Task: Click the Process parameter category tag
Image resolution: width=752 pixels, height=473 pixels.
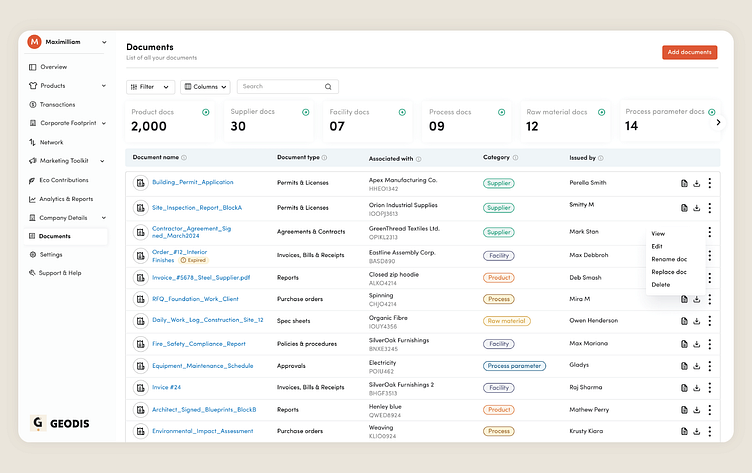Action: pos(514,366)
